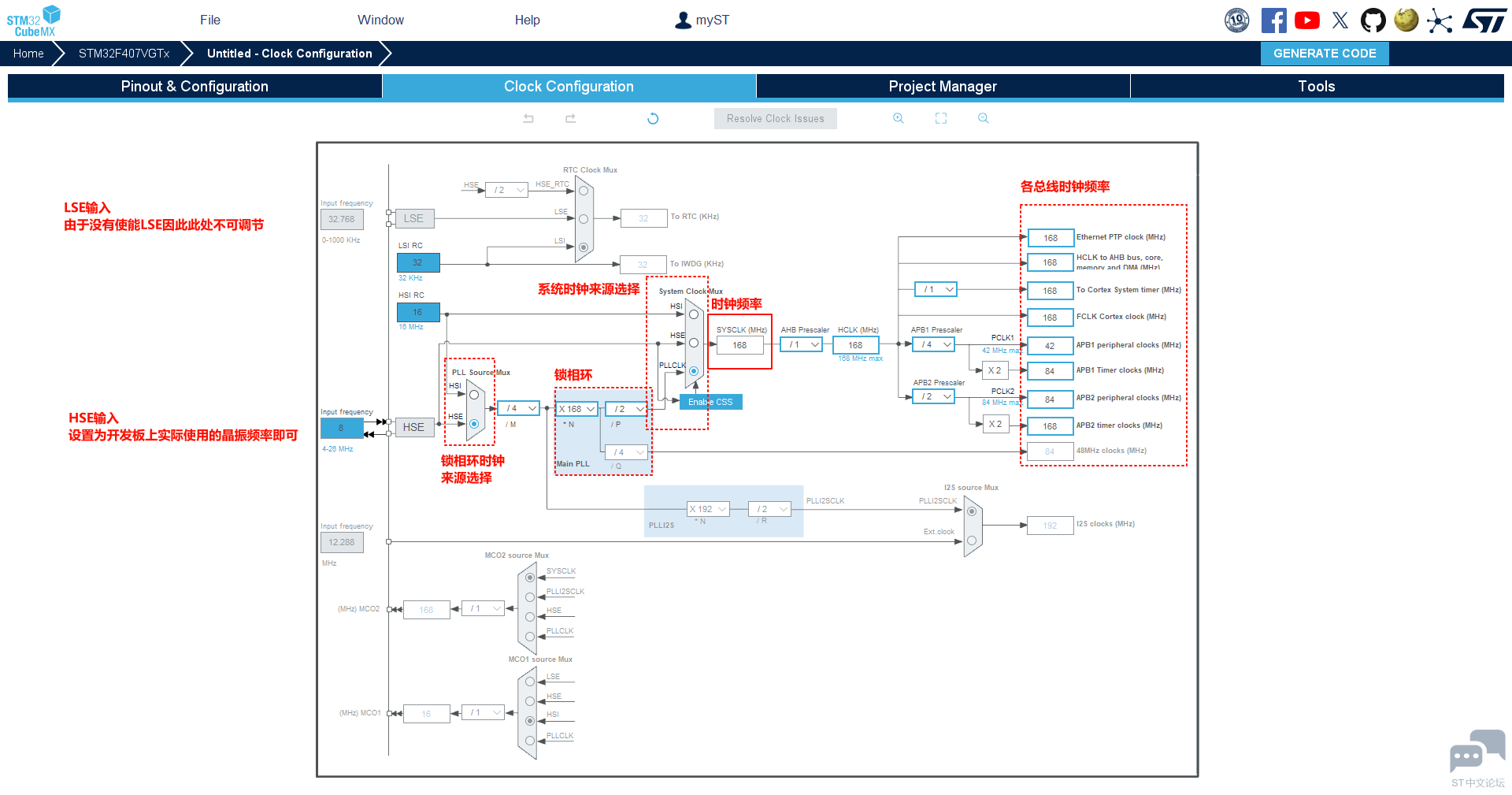1512x795 pixels.
Task: Open the wiki globe icon
Action: tap(1406, 20)
